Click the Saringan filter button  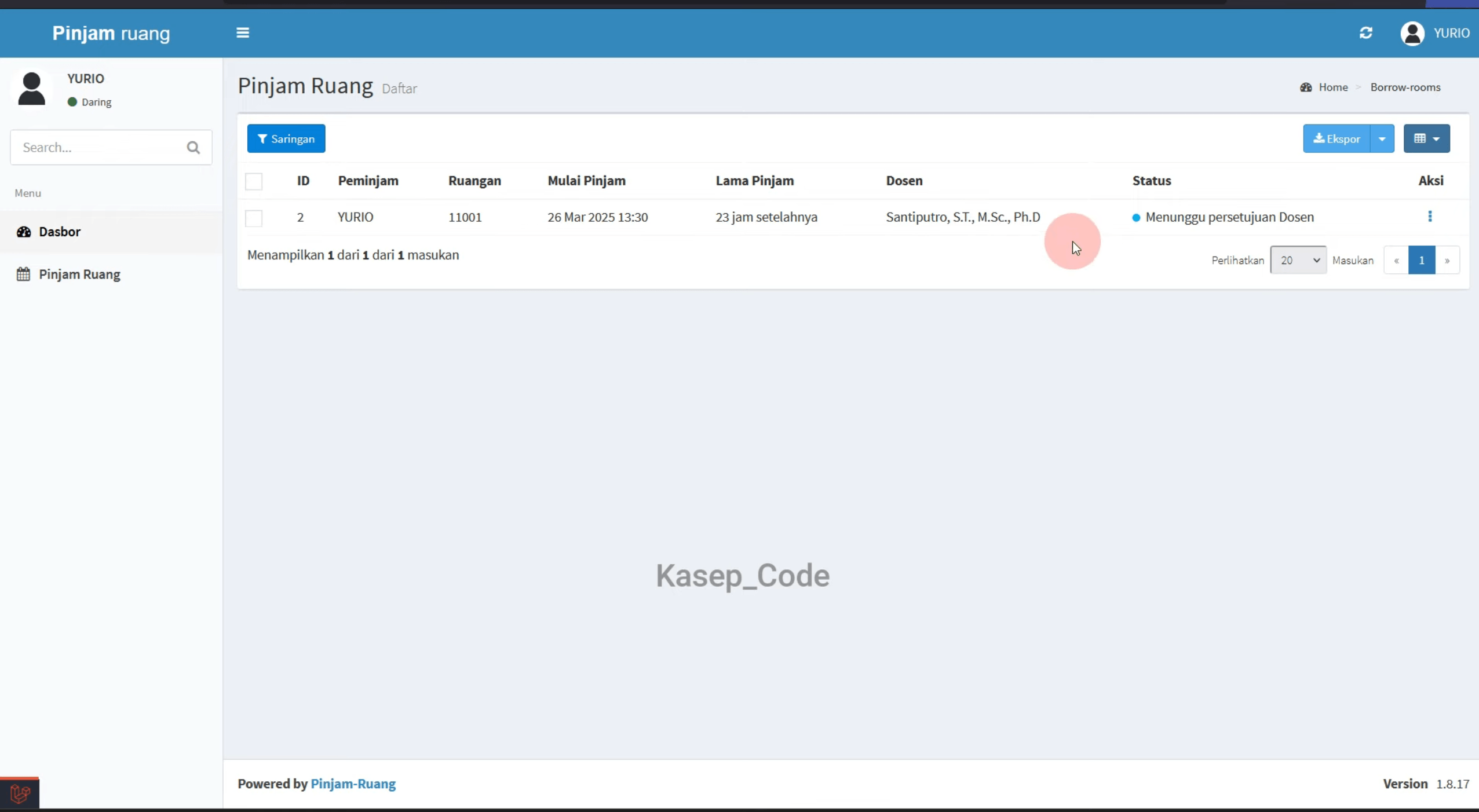coord(286,139)
